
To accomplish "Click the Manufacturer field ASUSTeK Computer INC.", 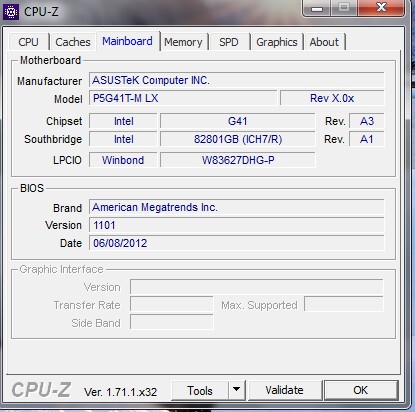I will pyautogui.click(x=237, y=80).
